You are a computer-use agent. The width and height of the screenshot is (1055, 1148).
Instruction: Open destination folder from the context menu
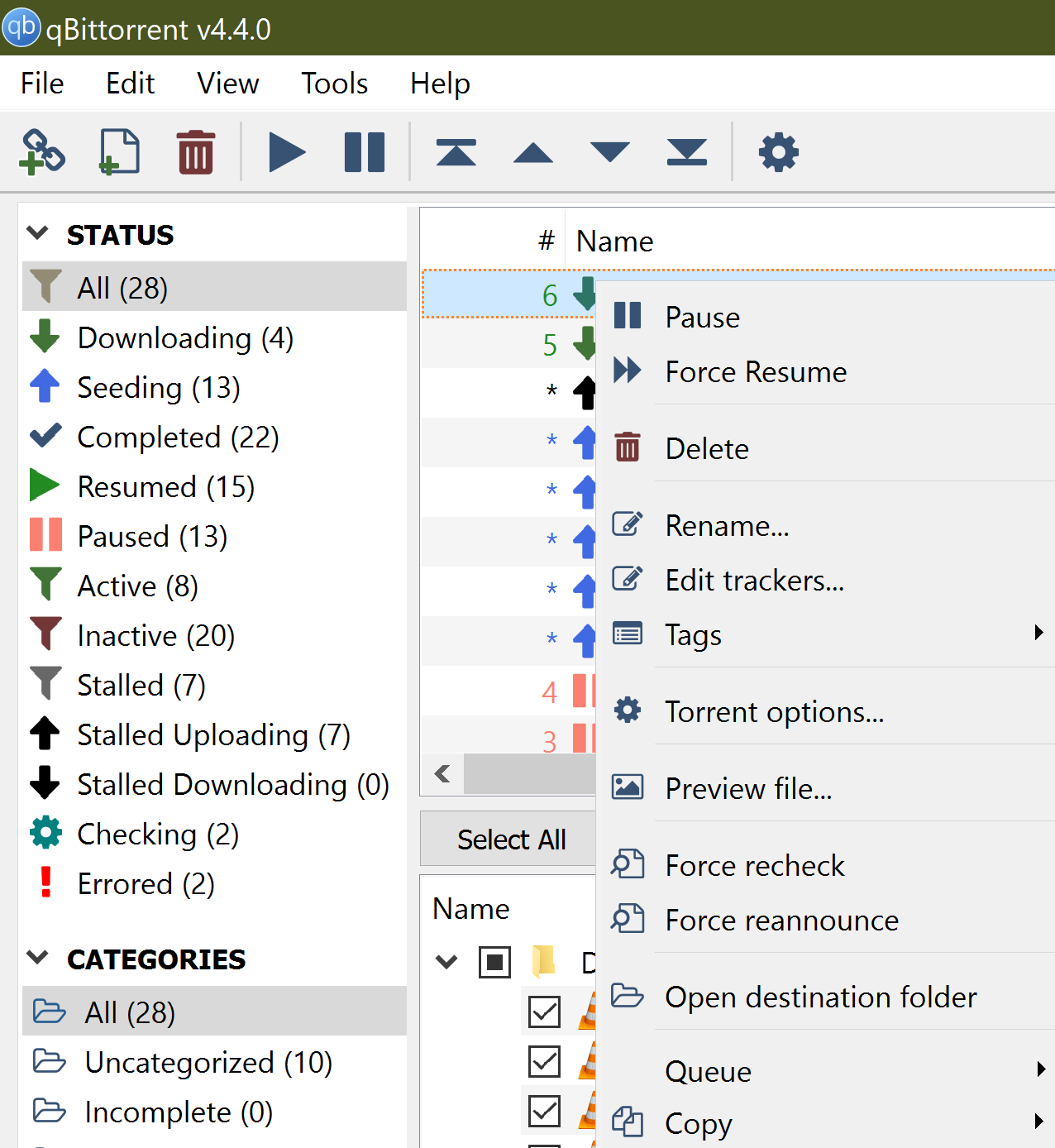(826, 997)
